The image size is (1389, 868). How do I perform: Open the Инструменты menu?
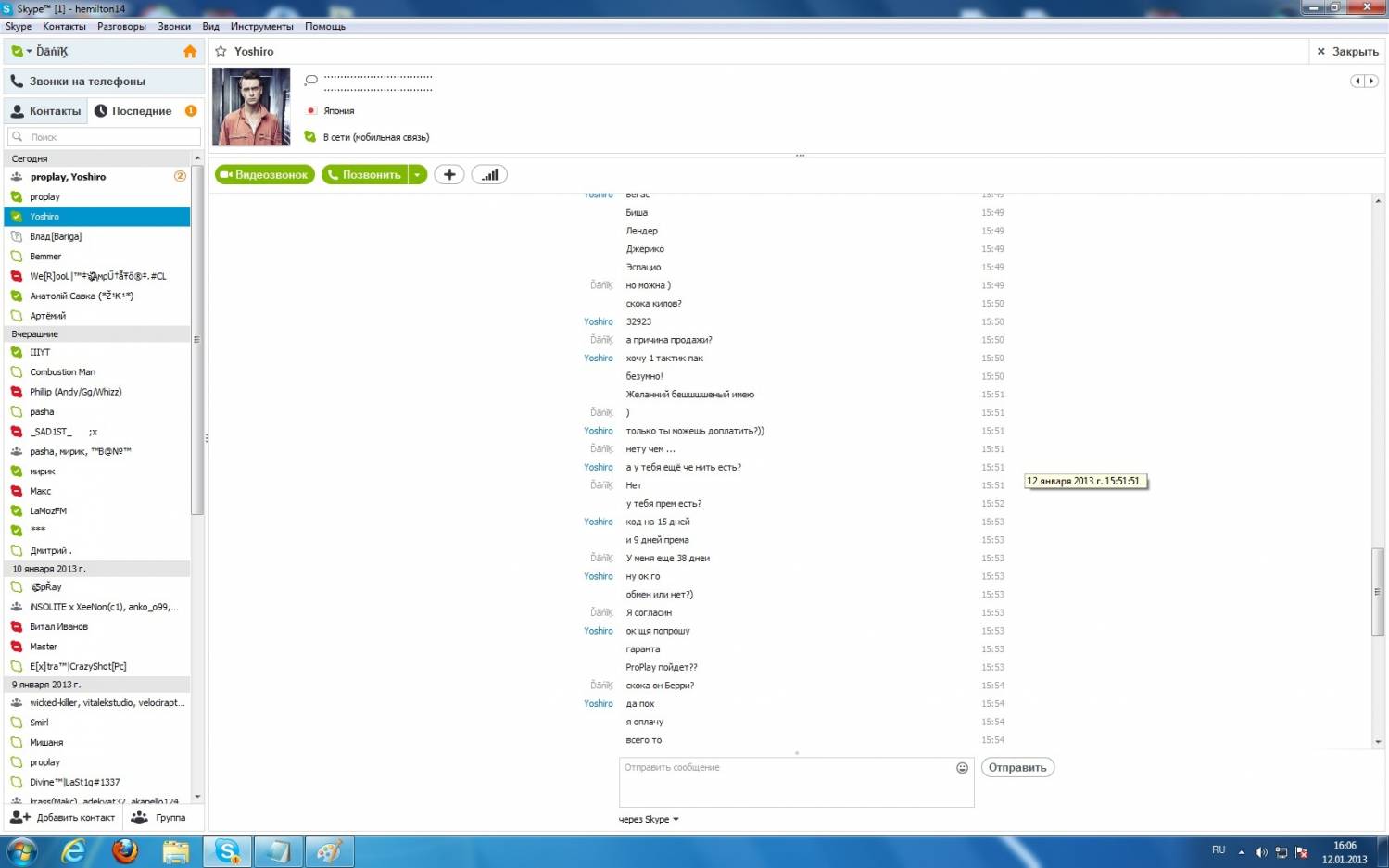pos(261,26)
